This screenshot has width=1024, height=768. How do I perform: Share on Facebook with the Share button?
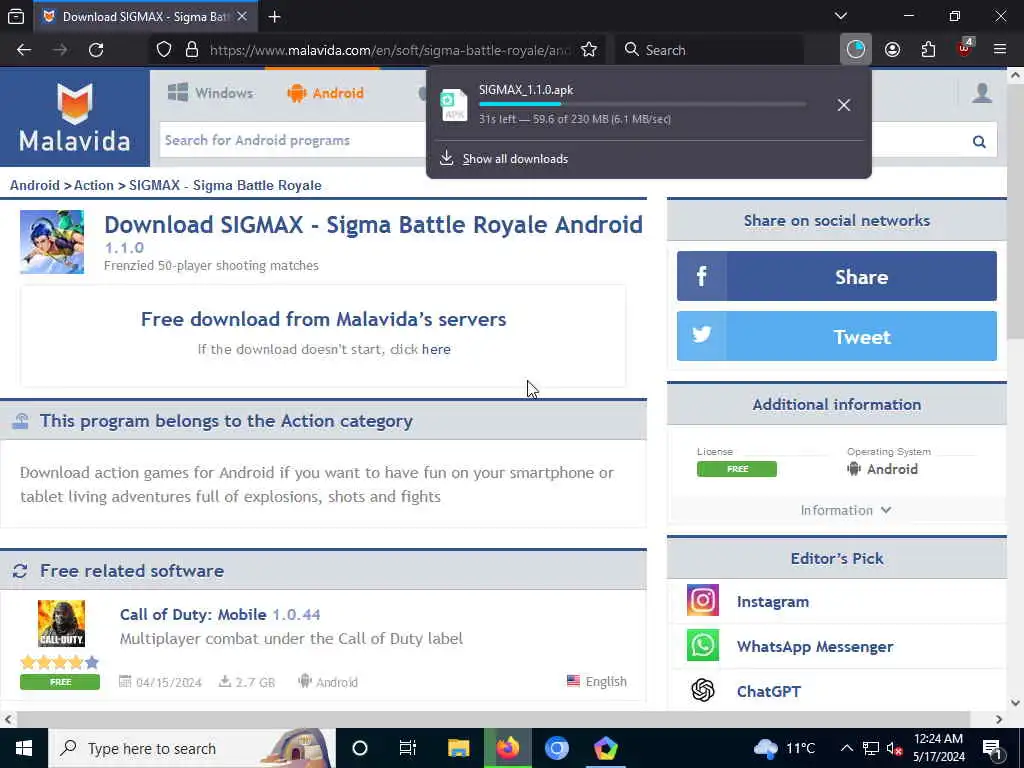(837, 276)
